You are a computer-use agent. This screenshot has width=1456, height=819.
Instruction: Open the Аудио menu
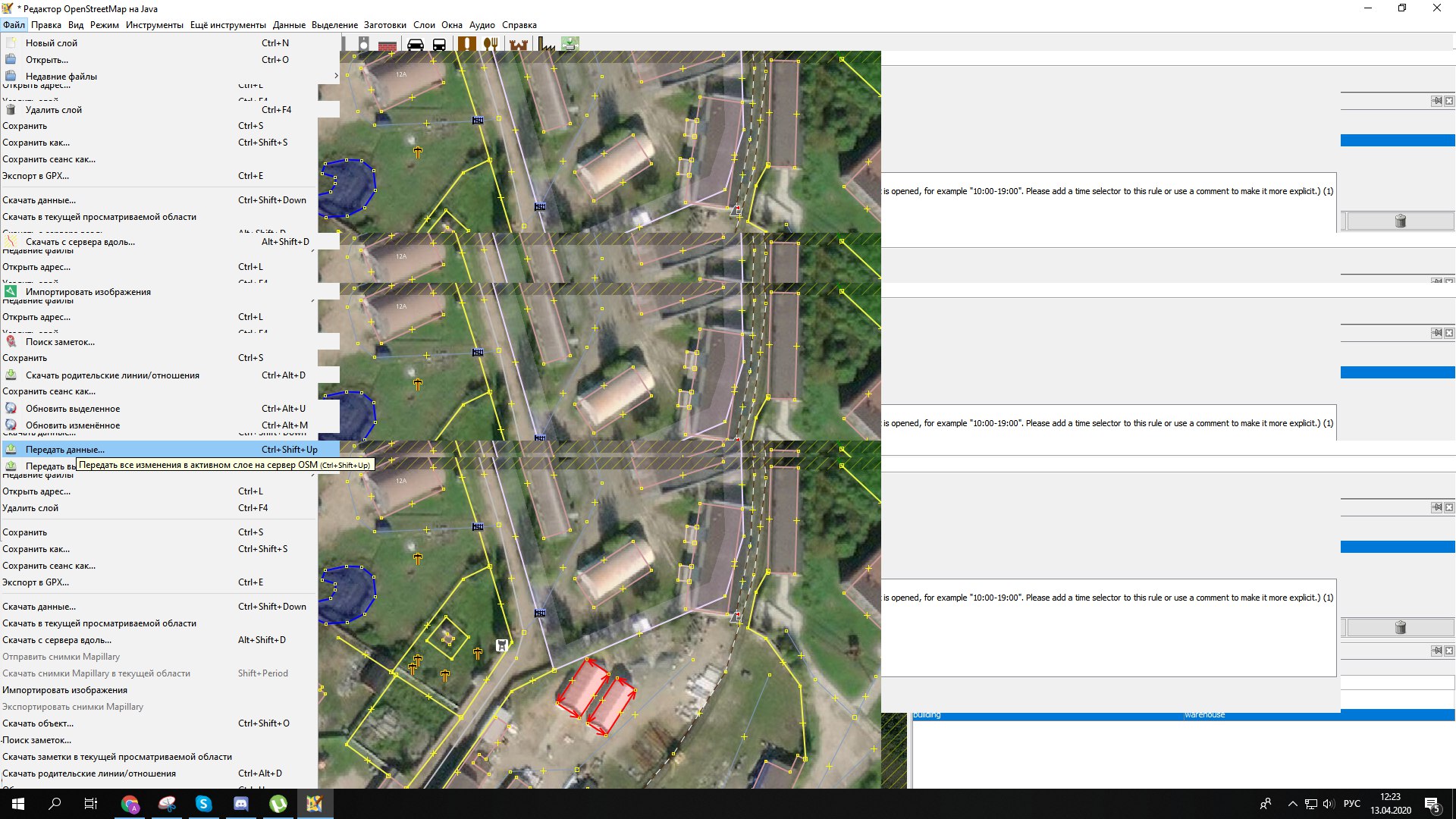[x=482, y=25]
